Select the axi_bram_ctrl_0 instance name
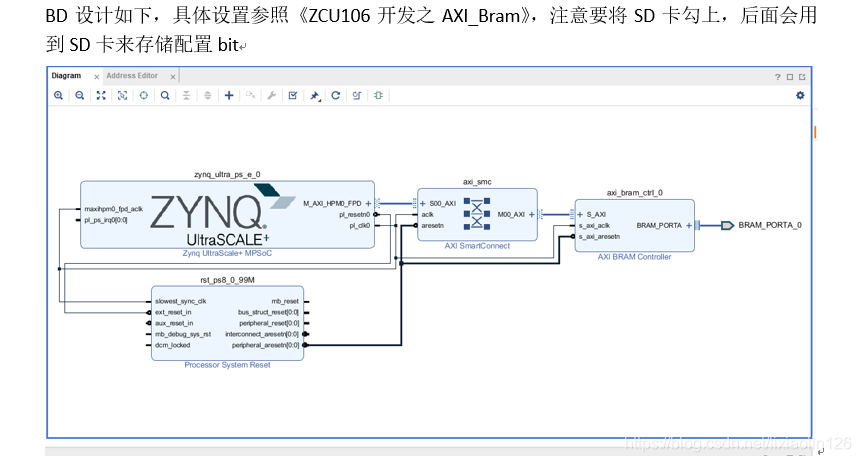Screen dimensions: 861x462 click(634, 193)
